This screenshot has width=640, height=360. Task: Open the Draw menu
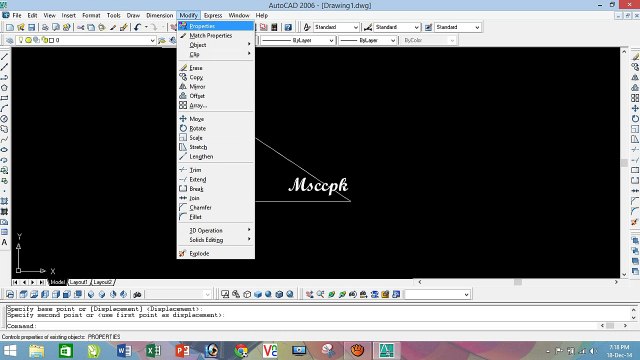click(133, 16)
